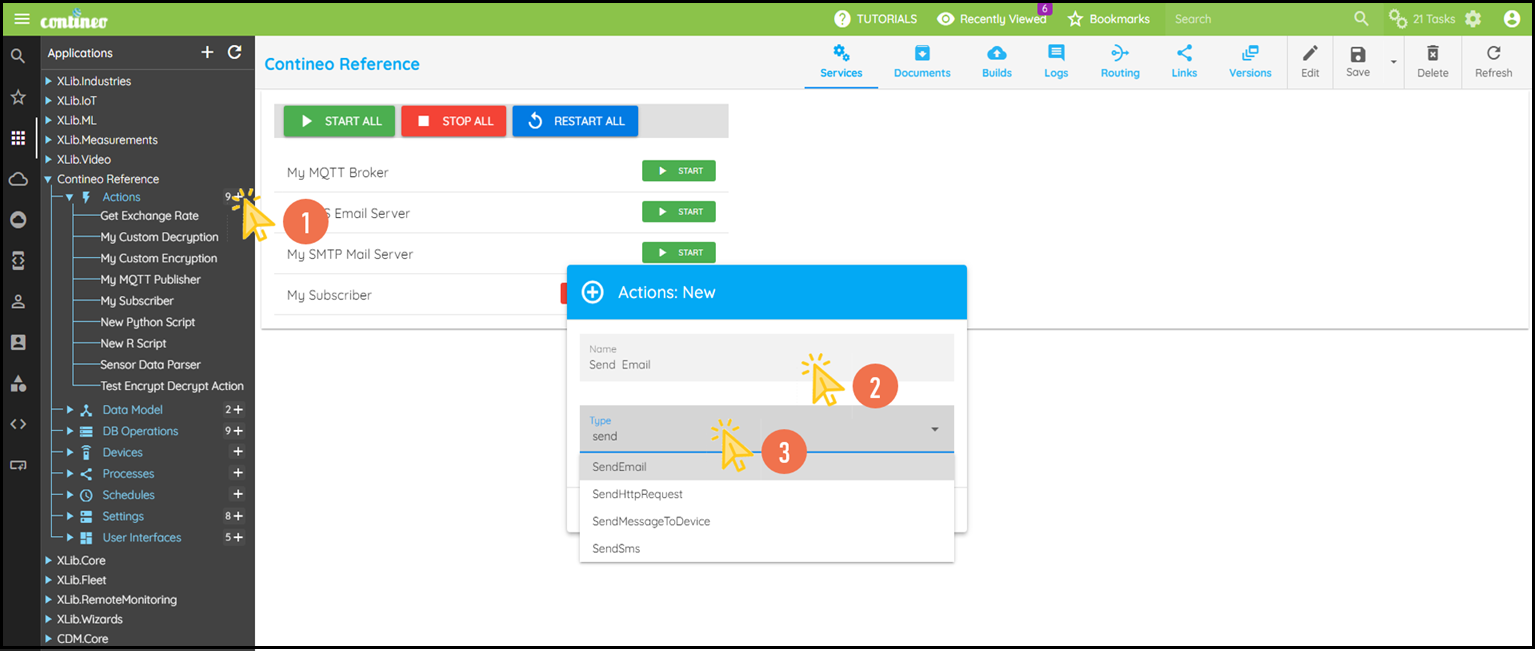The width and height of the screenshot is (1535, 651).
Task: Click the Links icon in the top toolbar
Action: 1184,58
